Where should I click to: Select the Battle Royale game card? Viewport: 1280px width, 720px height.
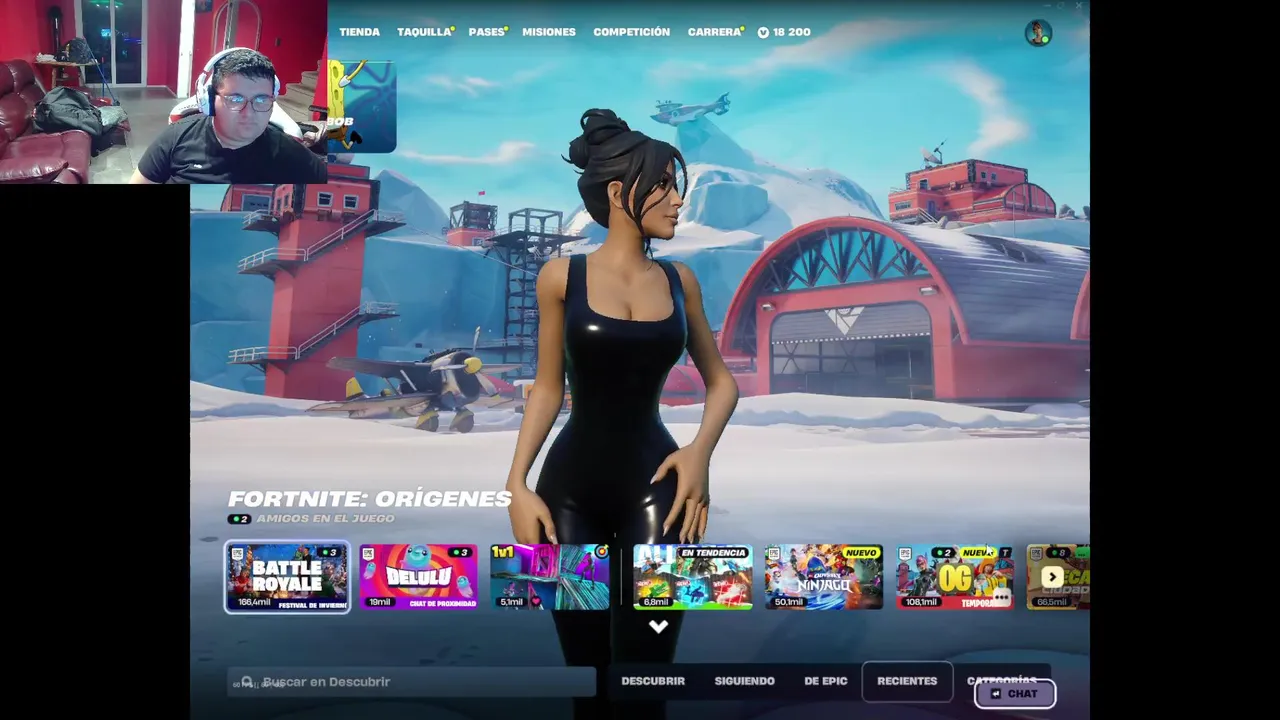pyautogui.click(x=287, y=577)
